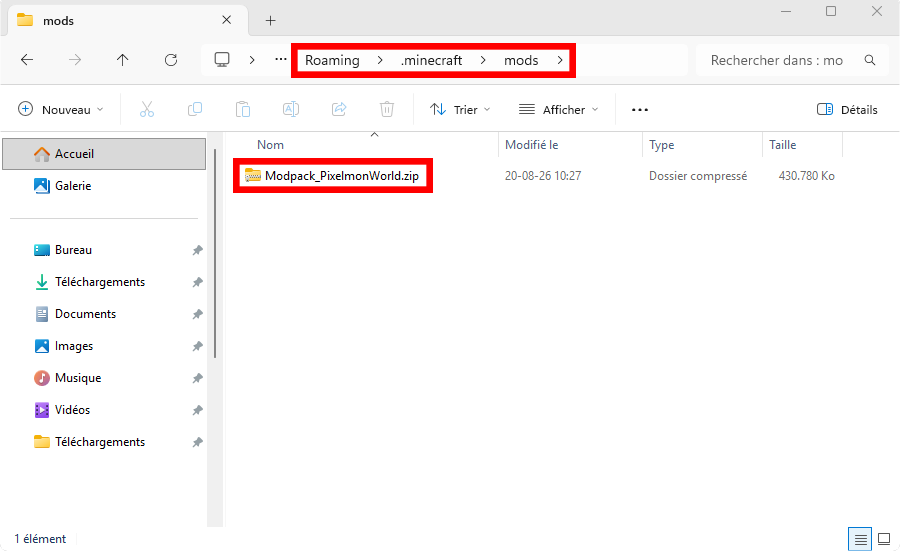900x551 pixels.
Task: Click Roaming in the address path
Action: pos(332,60)
